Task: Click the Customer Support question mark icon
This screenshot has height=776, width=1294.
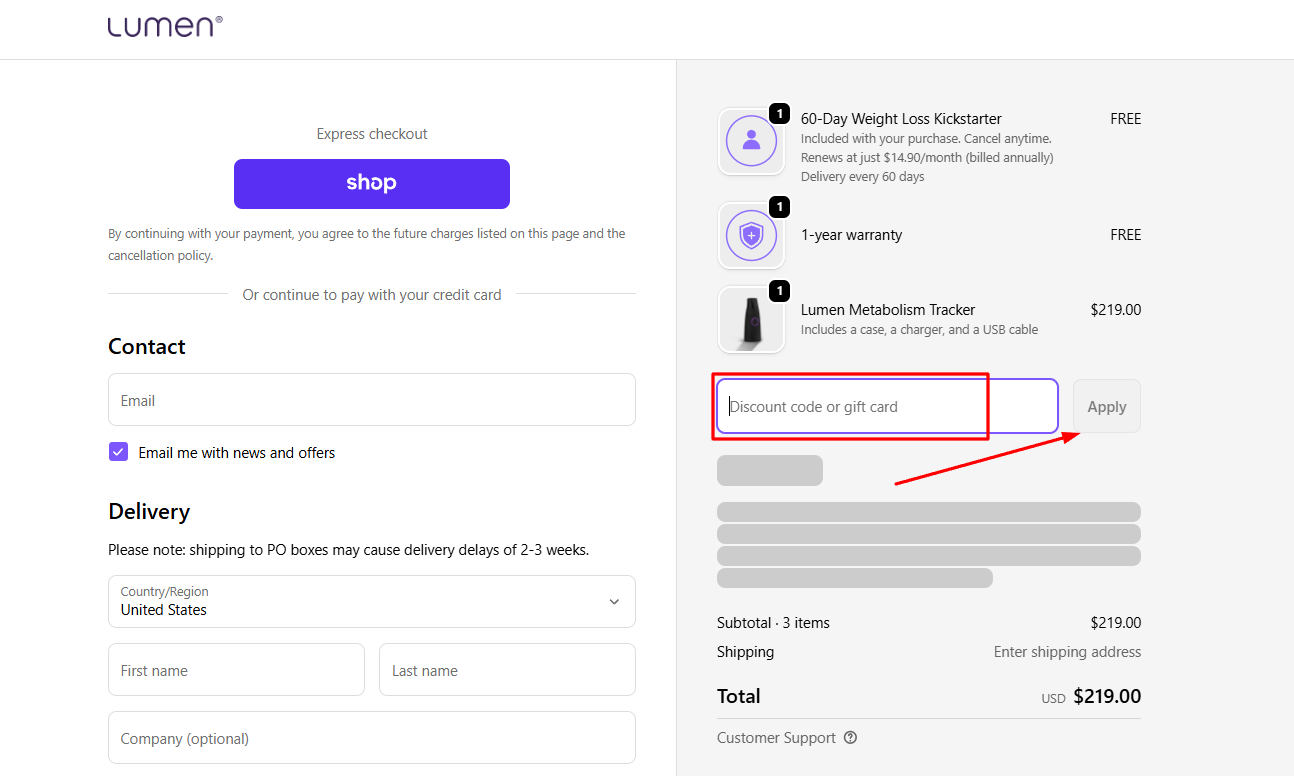Action: 850,737
